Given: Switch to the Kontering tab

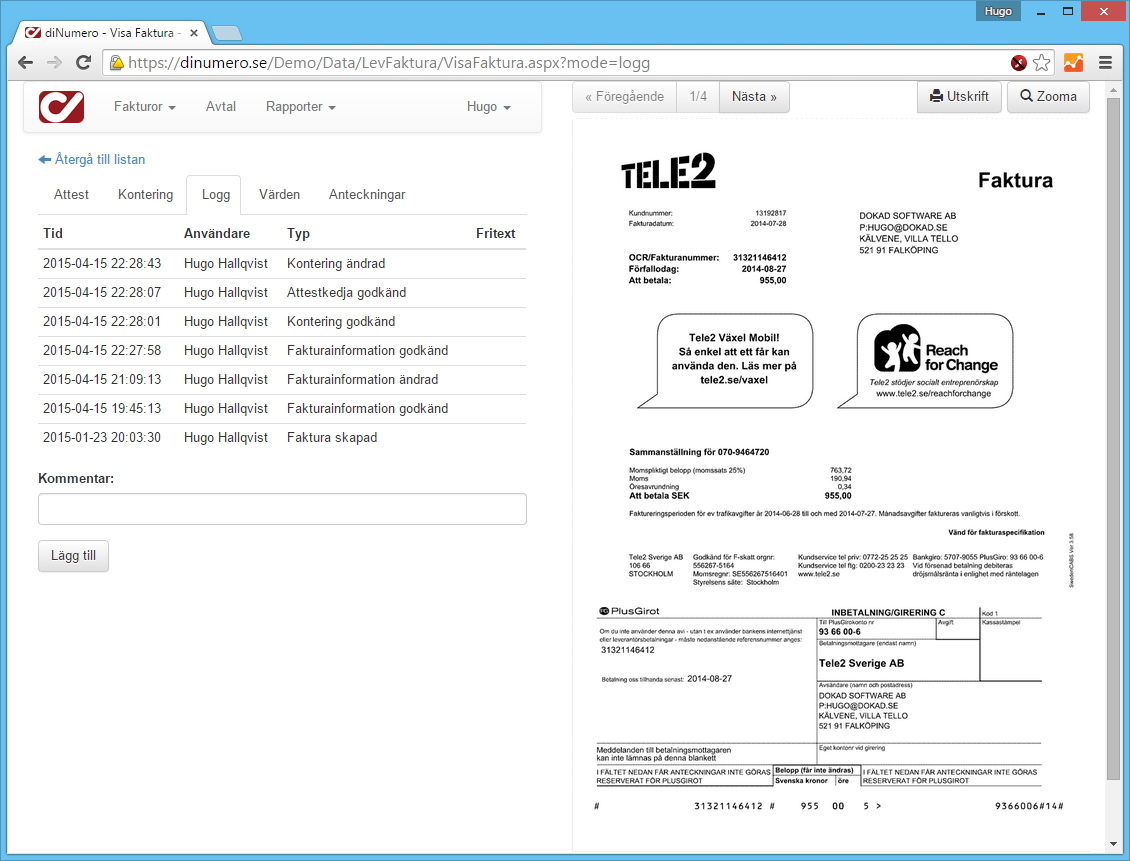Looking at the screenshot, I should pos(146,195).
